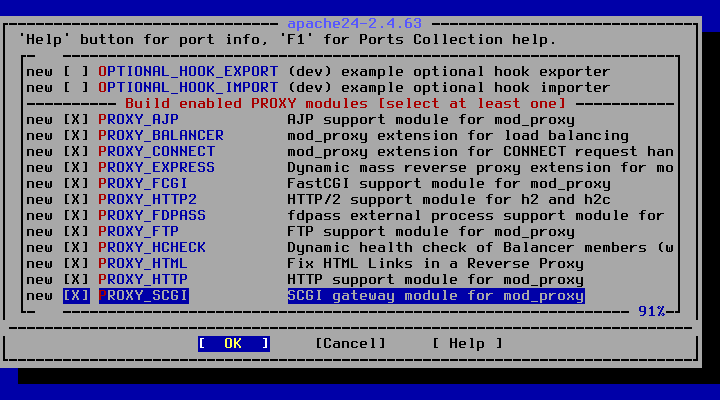Click the OK button
Viewport: 720px width, 400px height.
coord(234,344)
